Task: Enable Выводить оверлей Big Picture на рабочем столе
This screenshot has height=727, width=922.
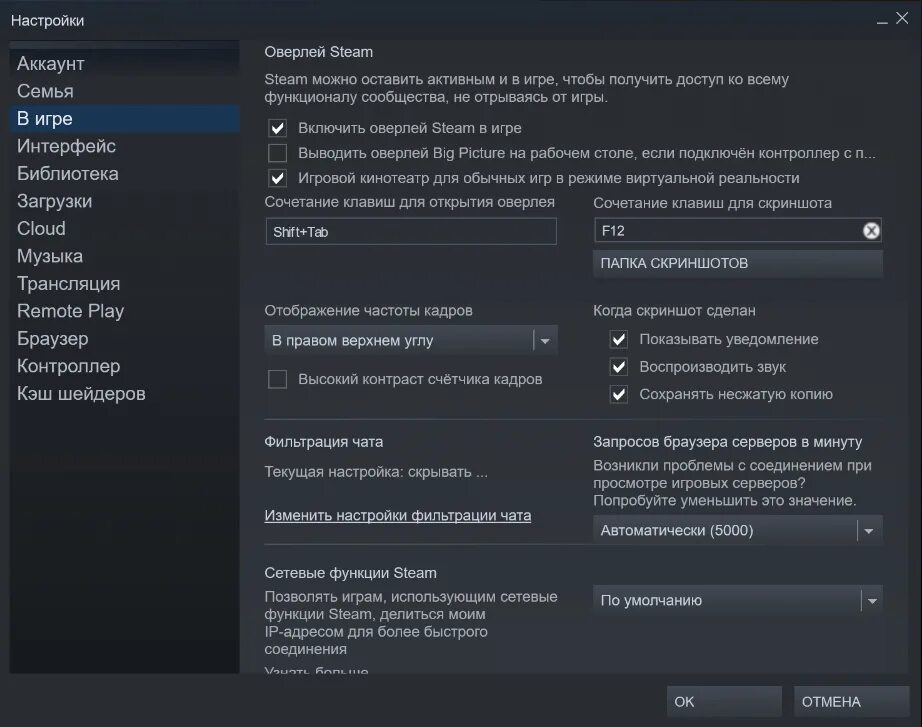Action: pos(278,153)
